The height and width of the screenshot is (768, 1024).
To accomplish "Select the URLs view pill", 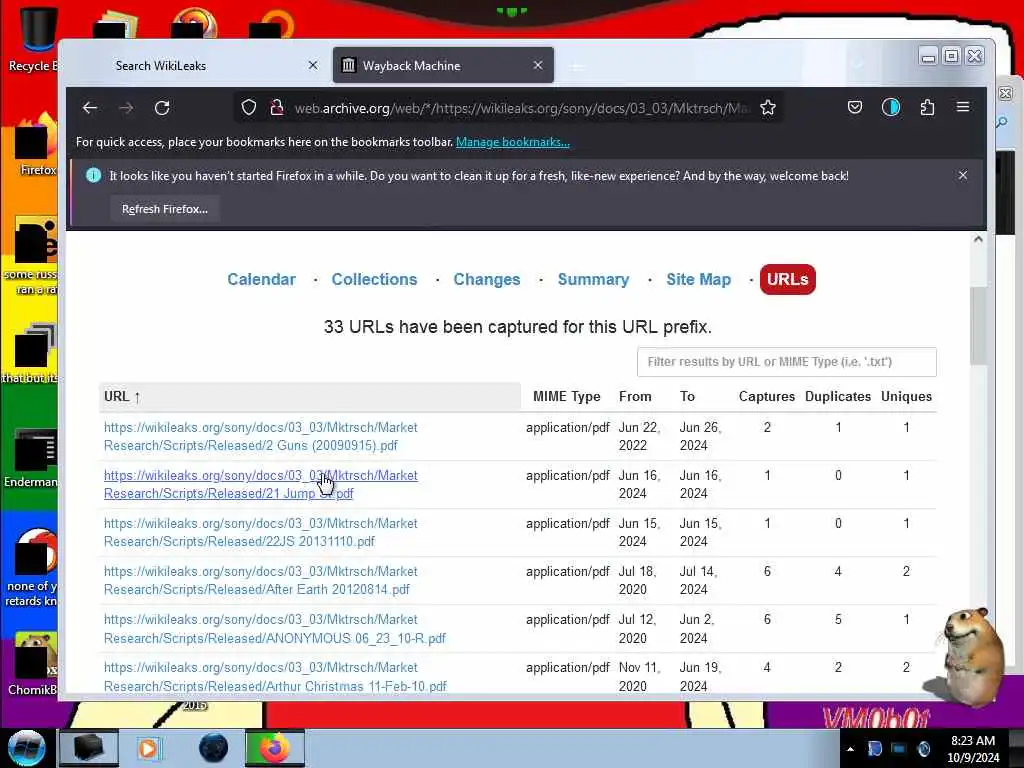I will (788, 280).
